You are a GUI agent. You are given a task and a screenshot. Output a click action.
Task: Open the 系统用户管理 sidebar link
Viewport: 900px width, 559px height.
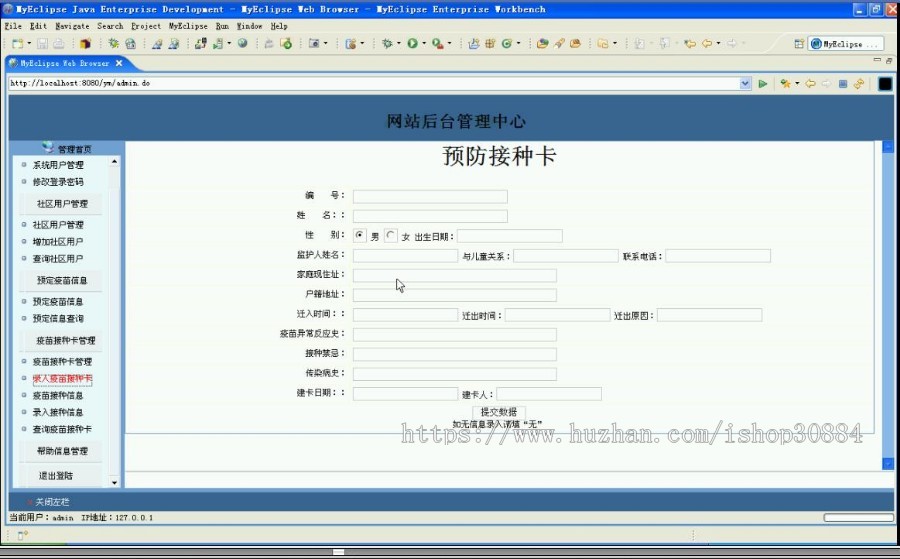point(58,165)
